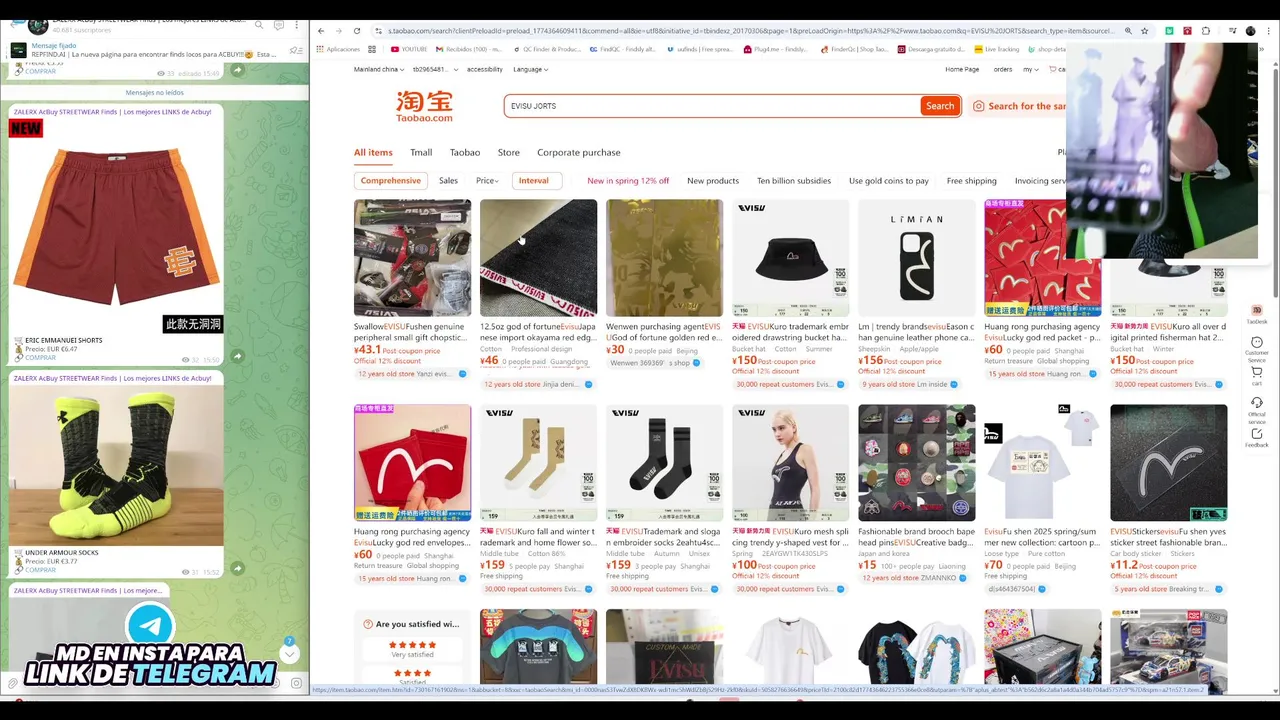Open Language dropdown
This screenshot has width=1280, height=720.
[530, 69]
